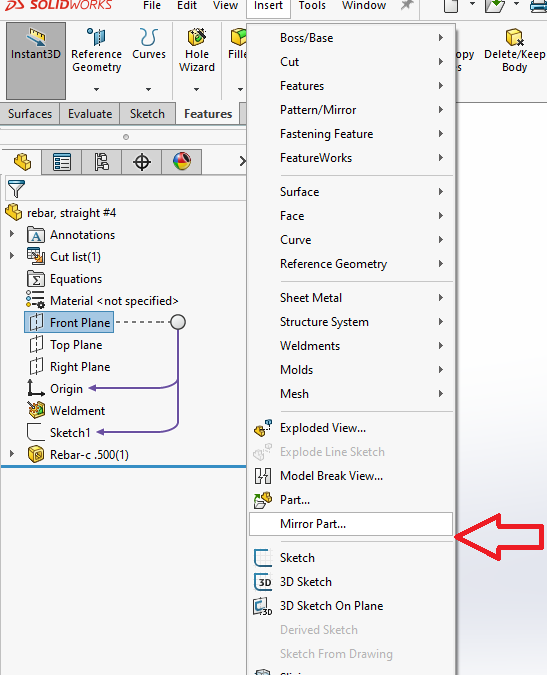Toggle the Instant3D button

point(36,61)
